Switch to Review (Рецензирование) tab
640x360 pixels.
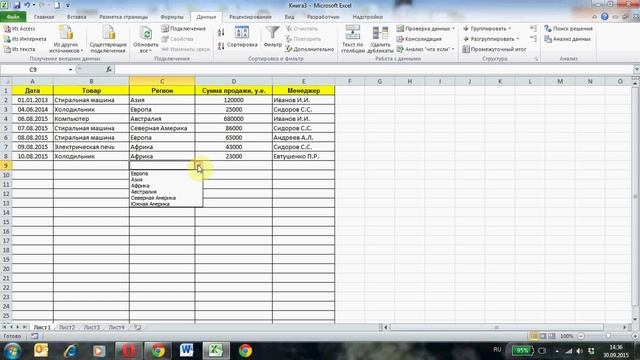(x=250, y=17)
